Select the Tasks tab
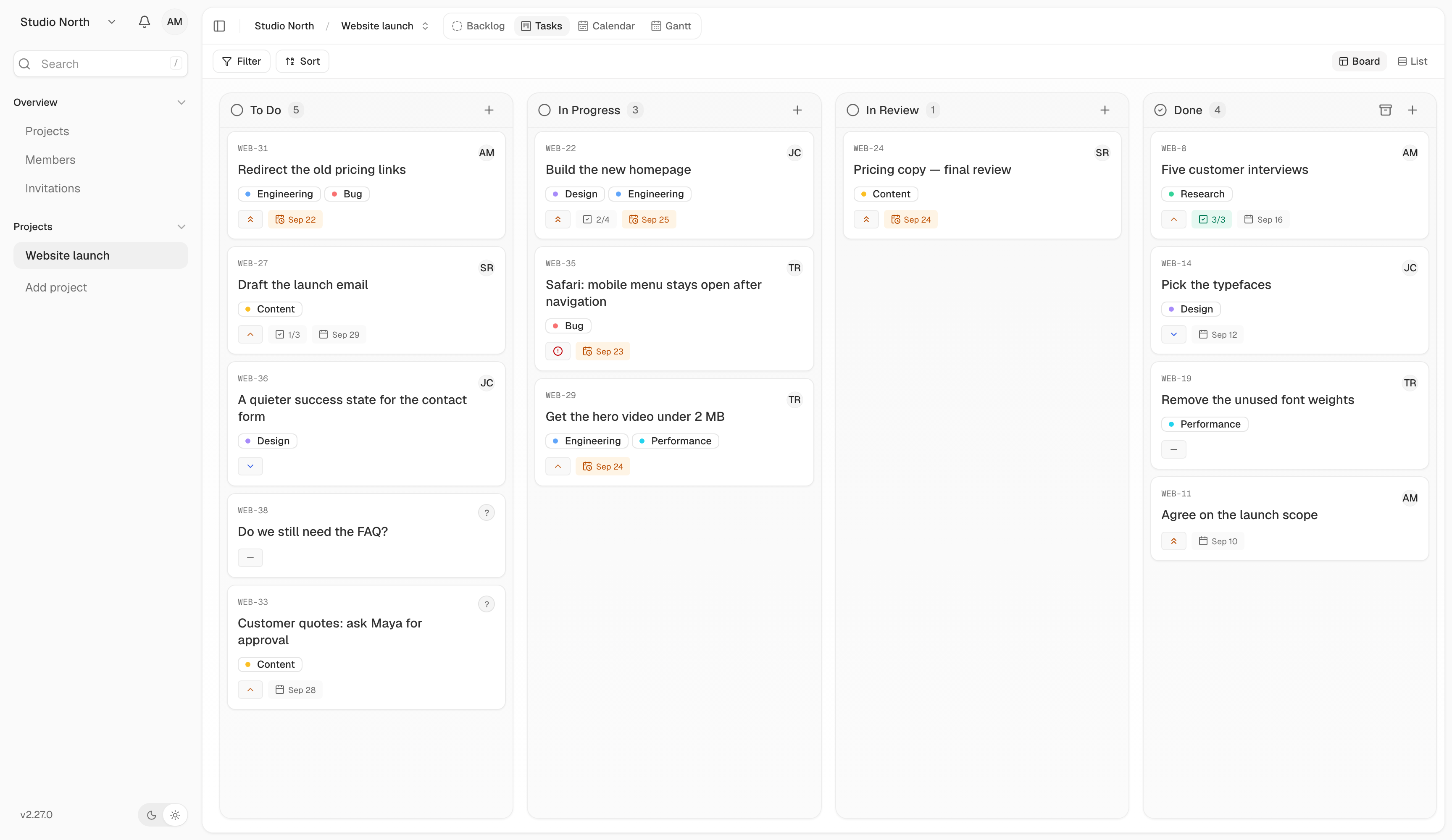The width and height of the screenshot is (1452, 840). 541,26
